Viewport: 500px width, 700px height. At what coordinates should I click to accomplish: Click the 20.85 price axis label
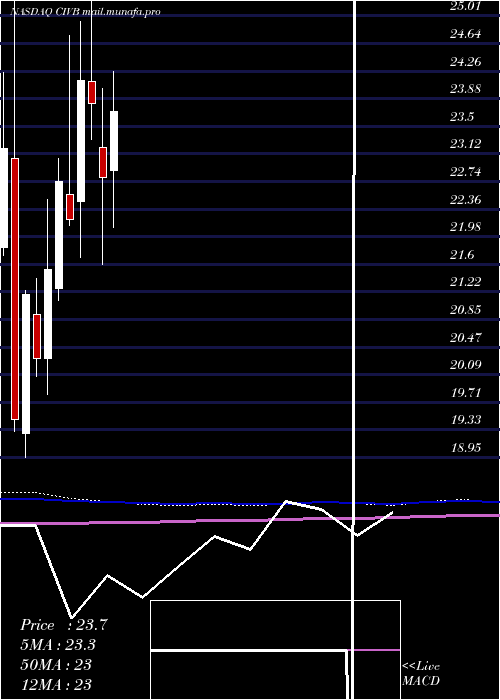pyautogui.click(x=466, y=309)
